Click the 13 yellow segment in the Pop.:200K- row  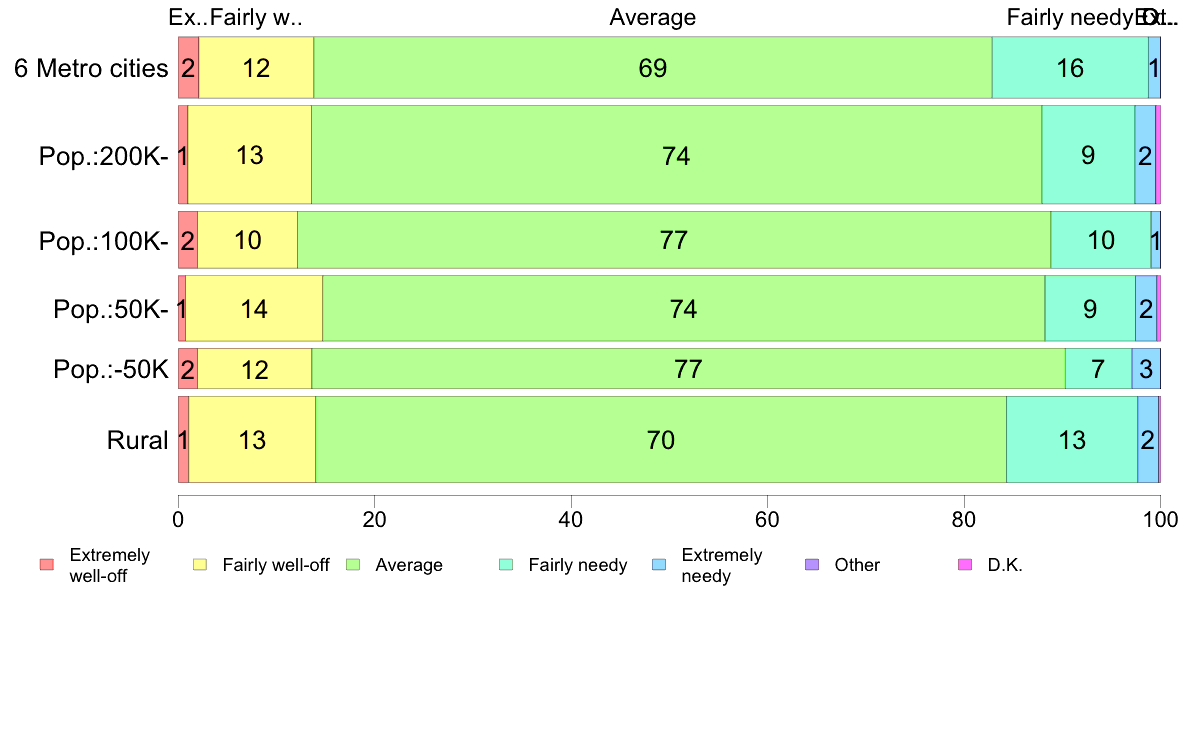(249, 155)
